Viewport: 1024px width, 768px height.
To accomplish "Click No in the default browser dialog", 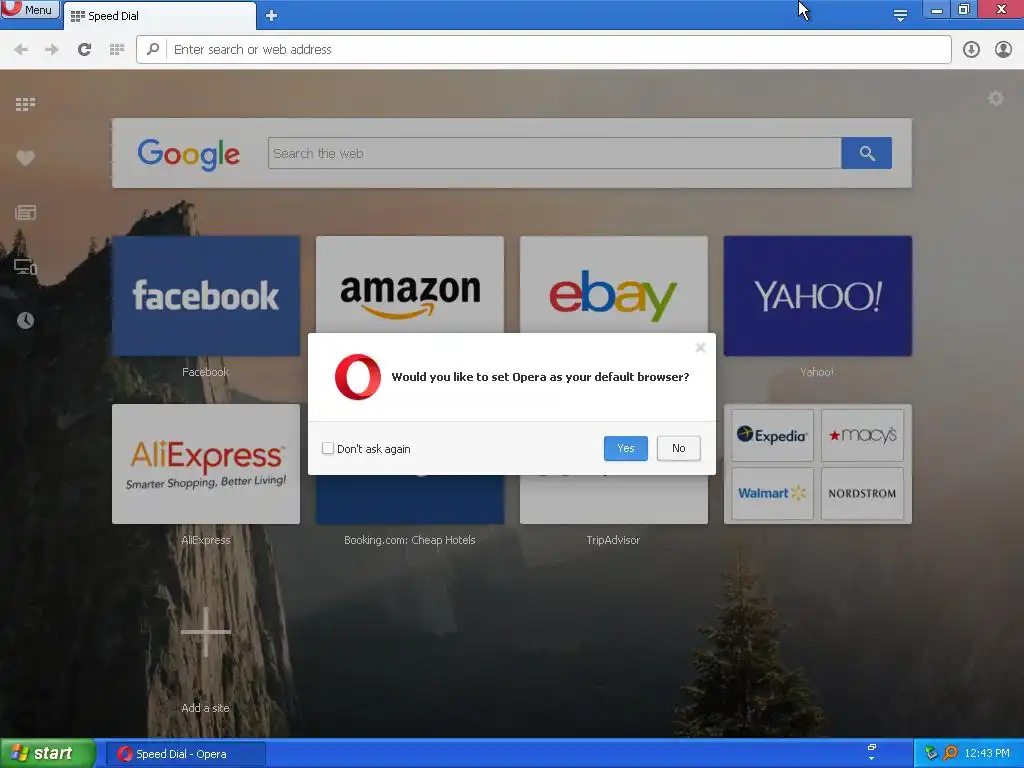I will point(679,448).
